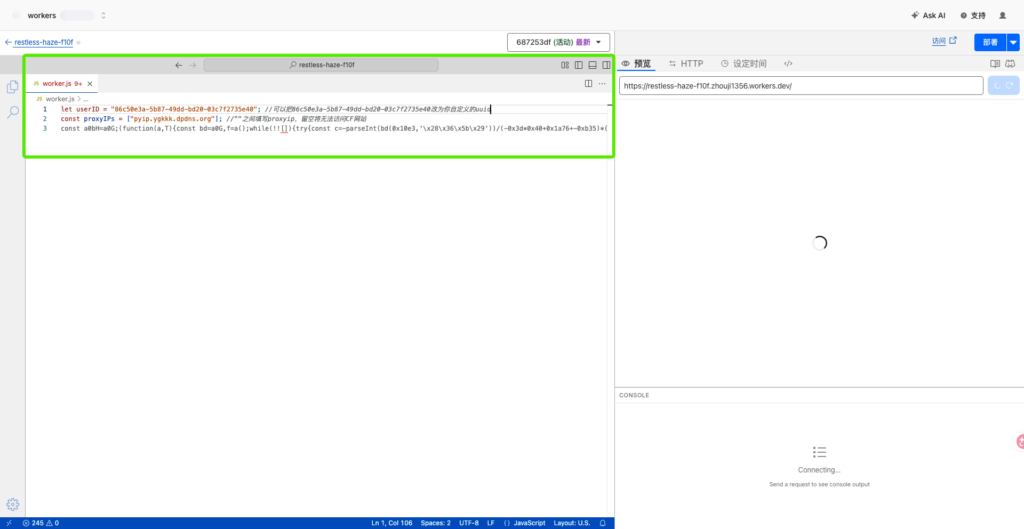
Task: Close the worker.js tab
Action: [x=90, y=84]
